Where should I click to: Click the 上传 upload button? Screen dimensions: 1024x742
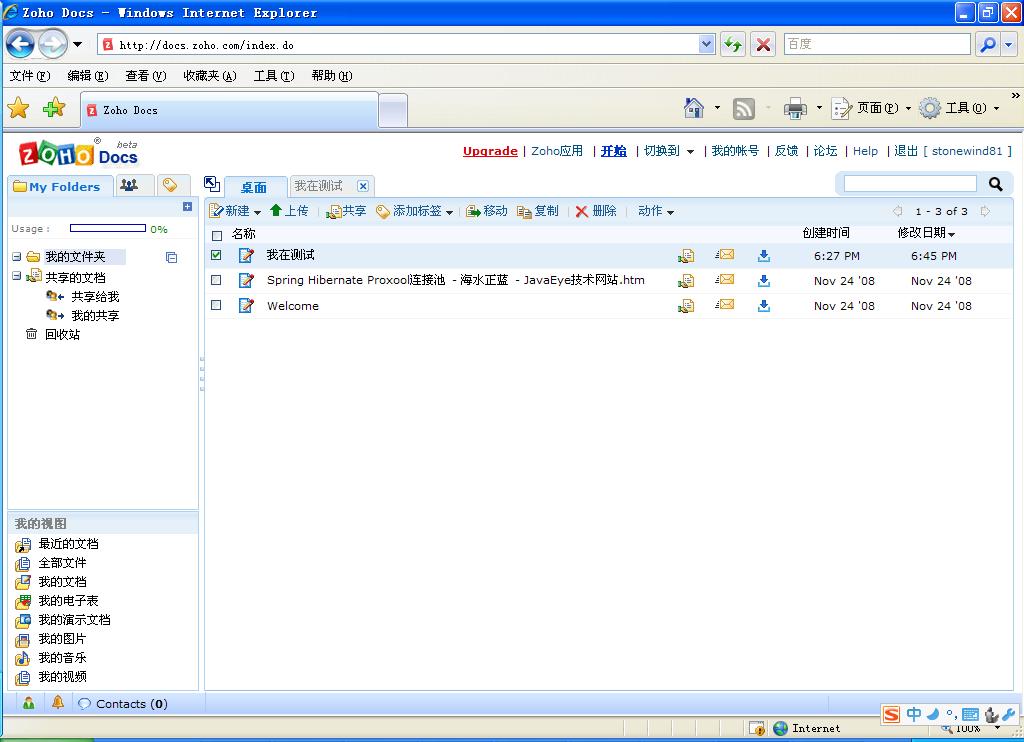289,211
